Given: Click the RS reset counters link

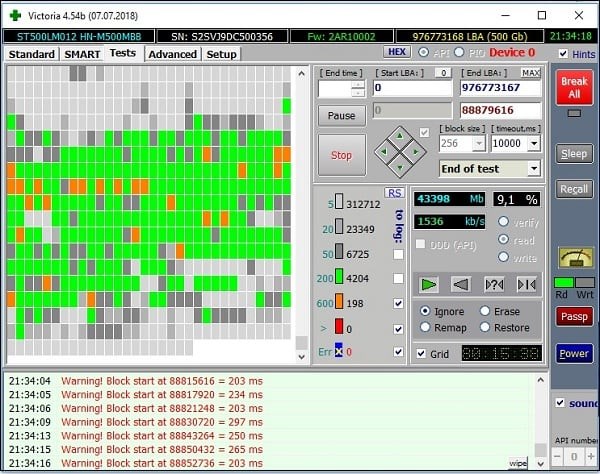Looking at the screenshot, I should click(395, 193).
